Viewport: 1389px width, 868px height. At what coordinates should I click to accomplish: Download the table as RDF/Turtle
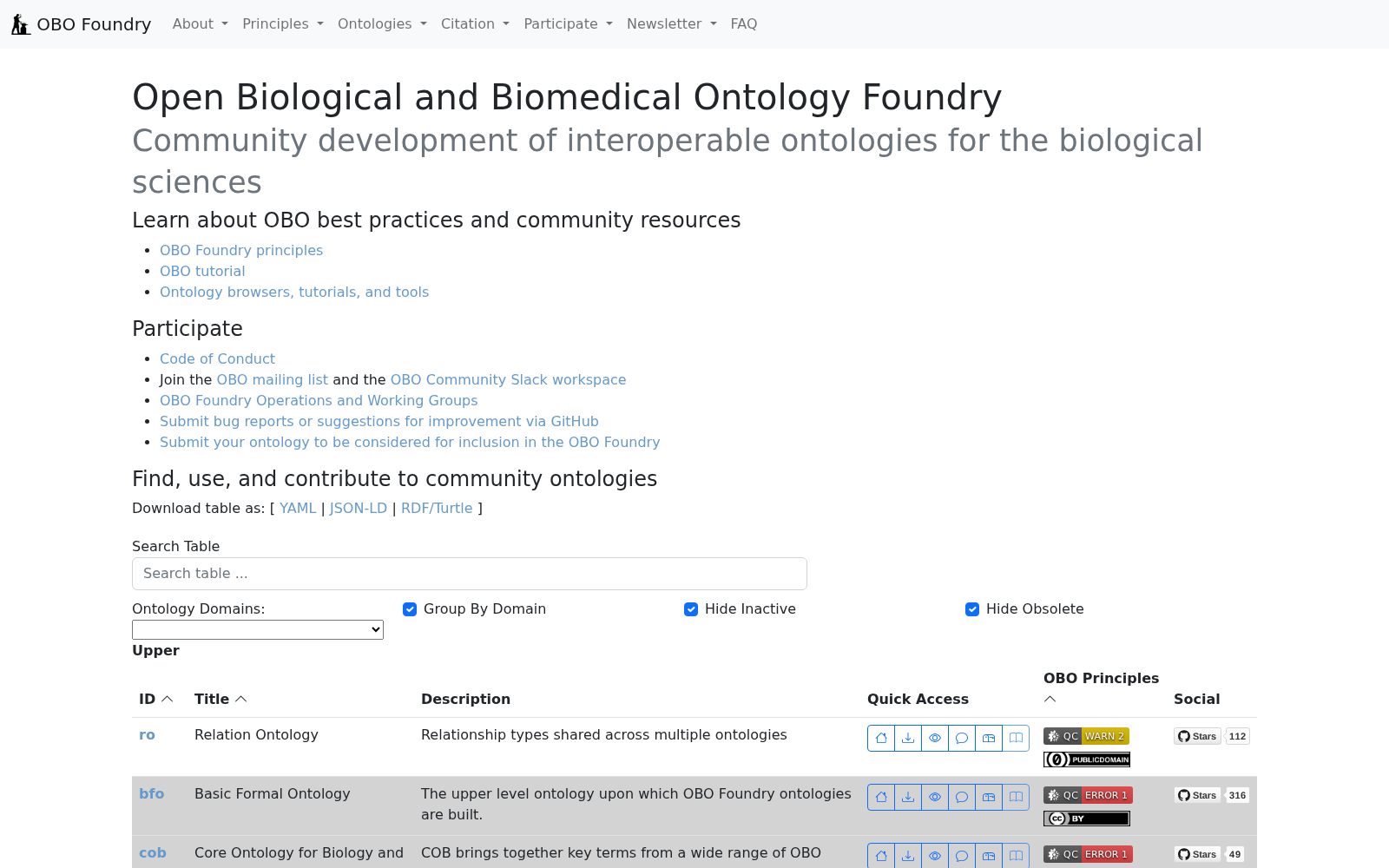pos(437,508)
